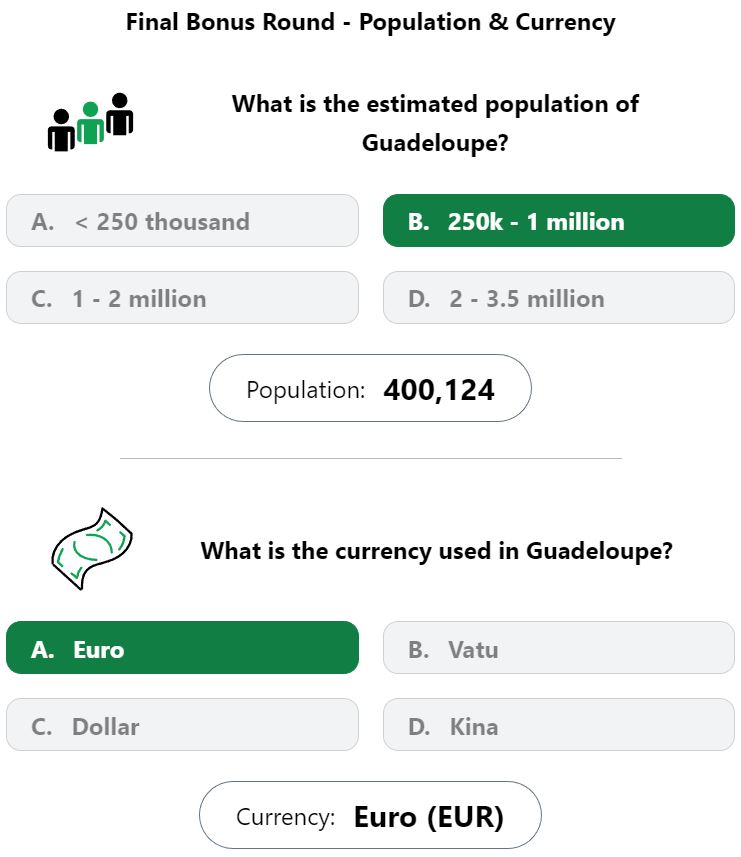Click the Population 400,124 result pill
The height and width of the screenshot is (857, 741).
click(x=370, y=388)
